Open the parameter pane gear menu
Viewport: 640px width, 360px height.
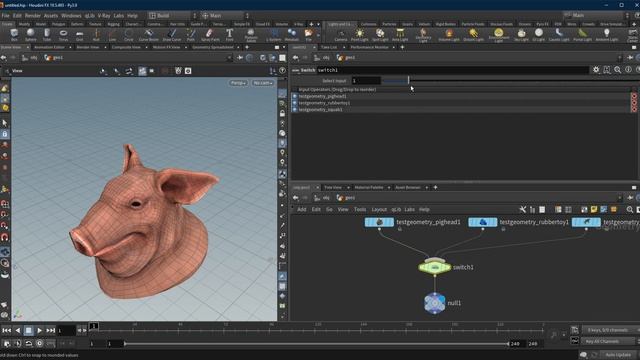pyautogui.click(x=596, y=70)
